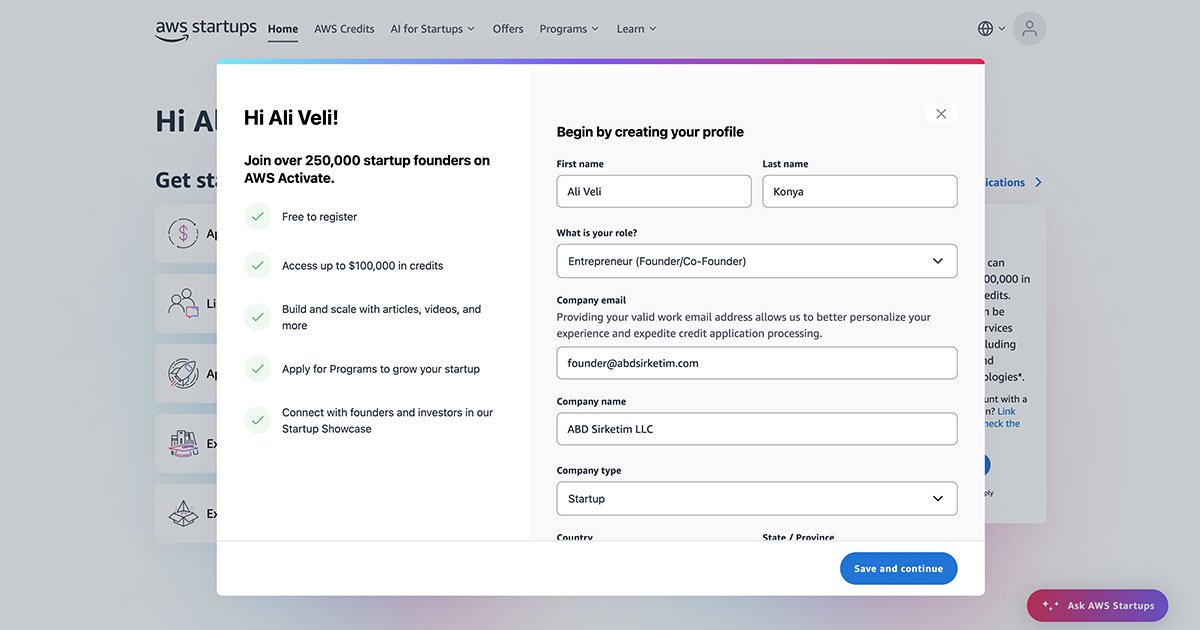
Task: Click the box explore icon card
Action: pyautogui.click(x=184, y=513)
